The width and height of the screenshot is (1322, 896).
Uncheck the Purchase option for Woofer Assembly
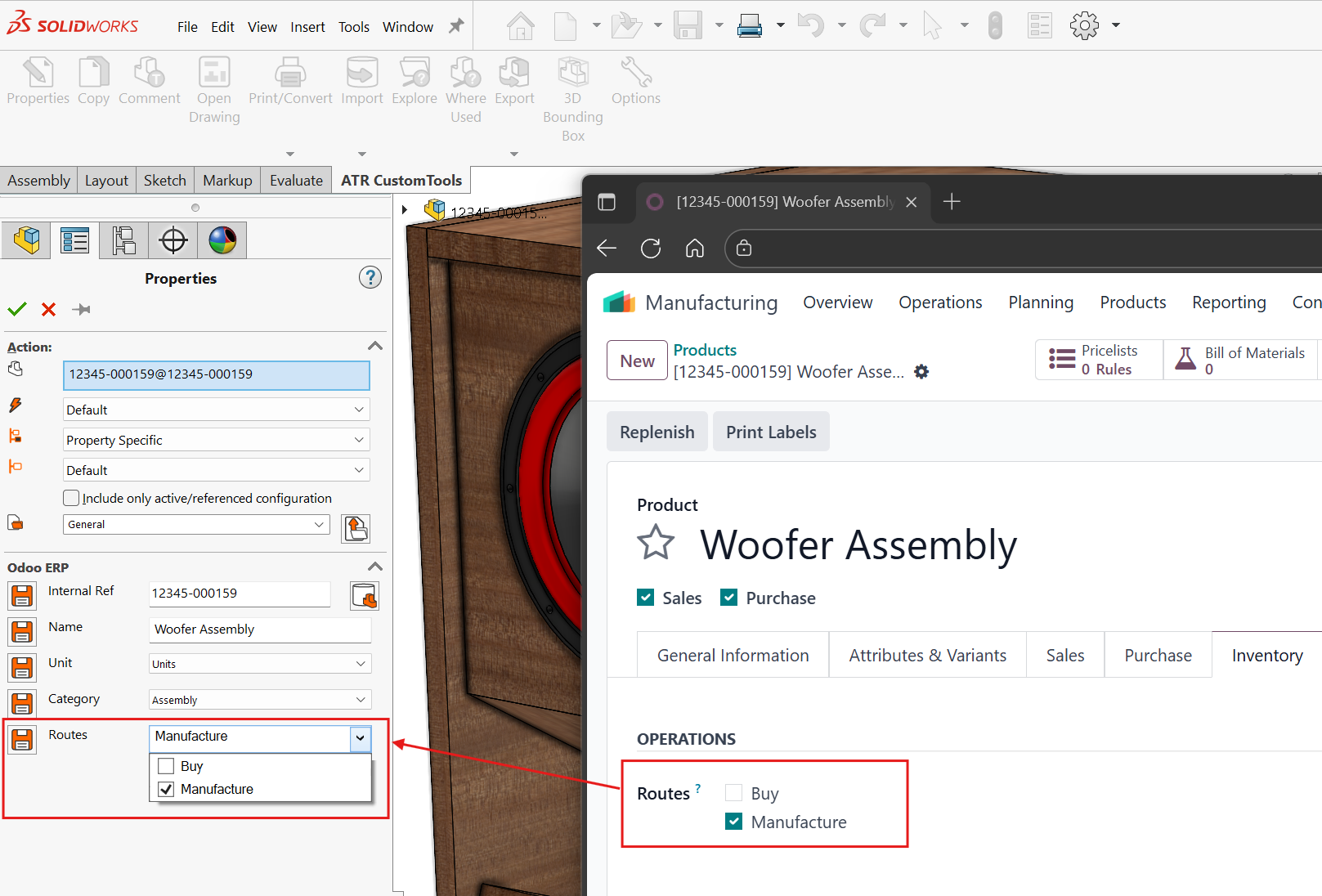728,597
